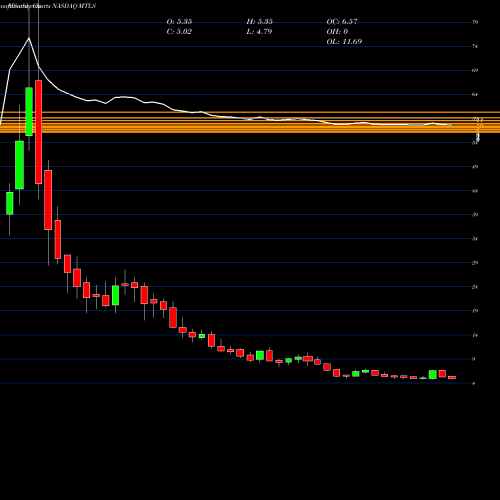The height and width of the screenshot is (500, 500).
Task: Click the price axis label '19'
Action: (x=475, y=311)
